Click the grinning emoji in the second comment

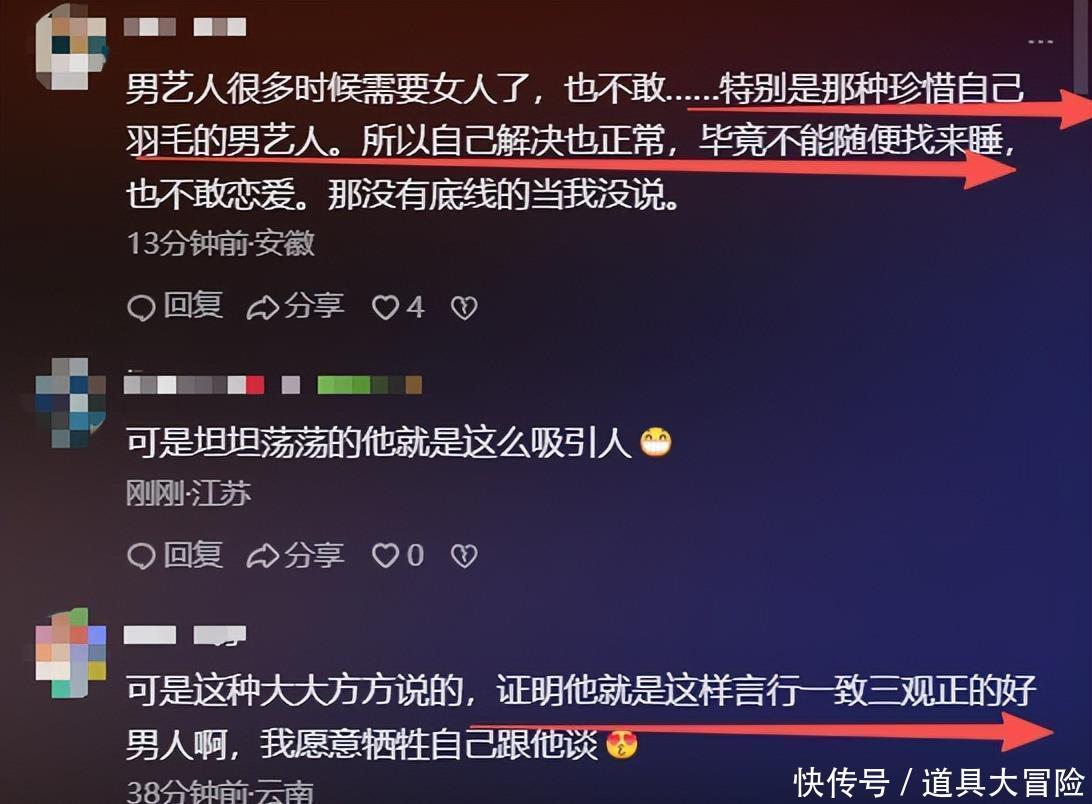click(x=656, y=441)
